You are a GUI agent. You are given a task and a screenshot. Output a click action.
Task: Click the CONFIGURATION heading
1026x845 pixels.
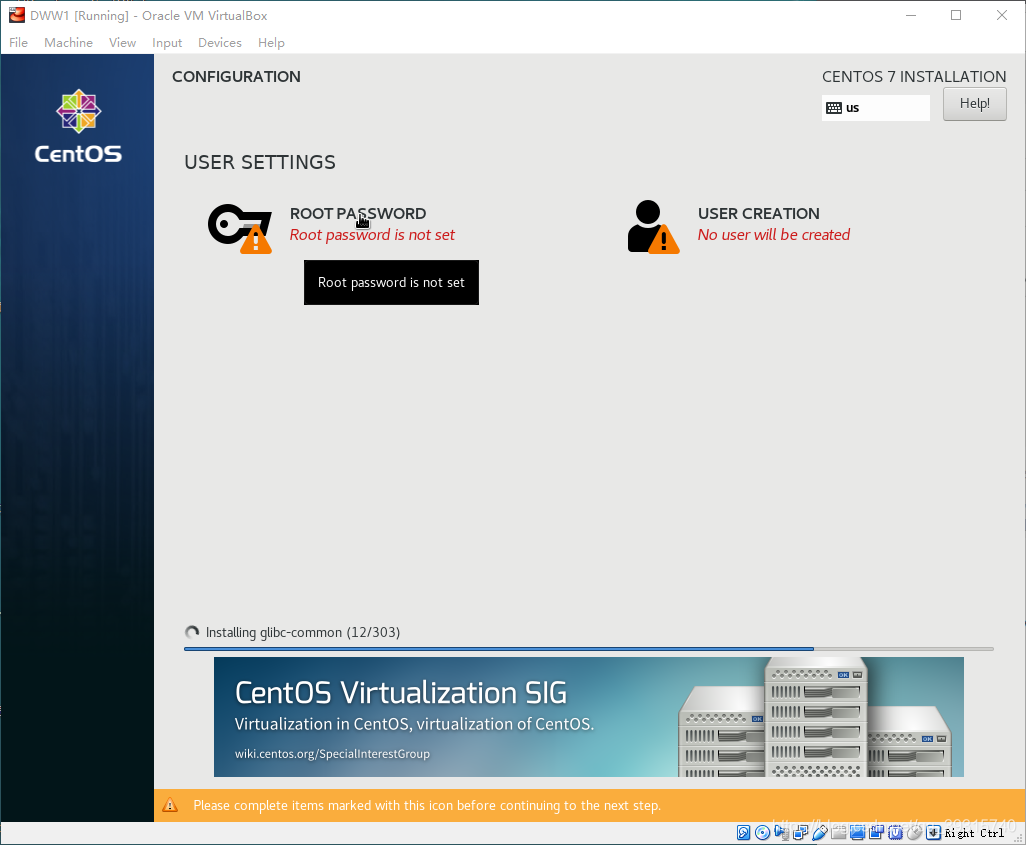(236, 77)
